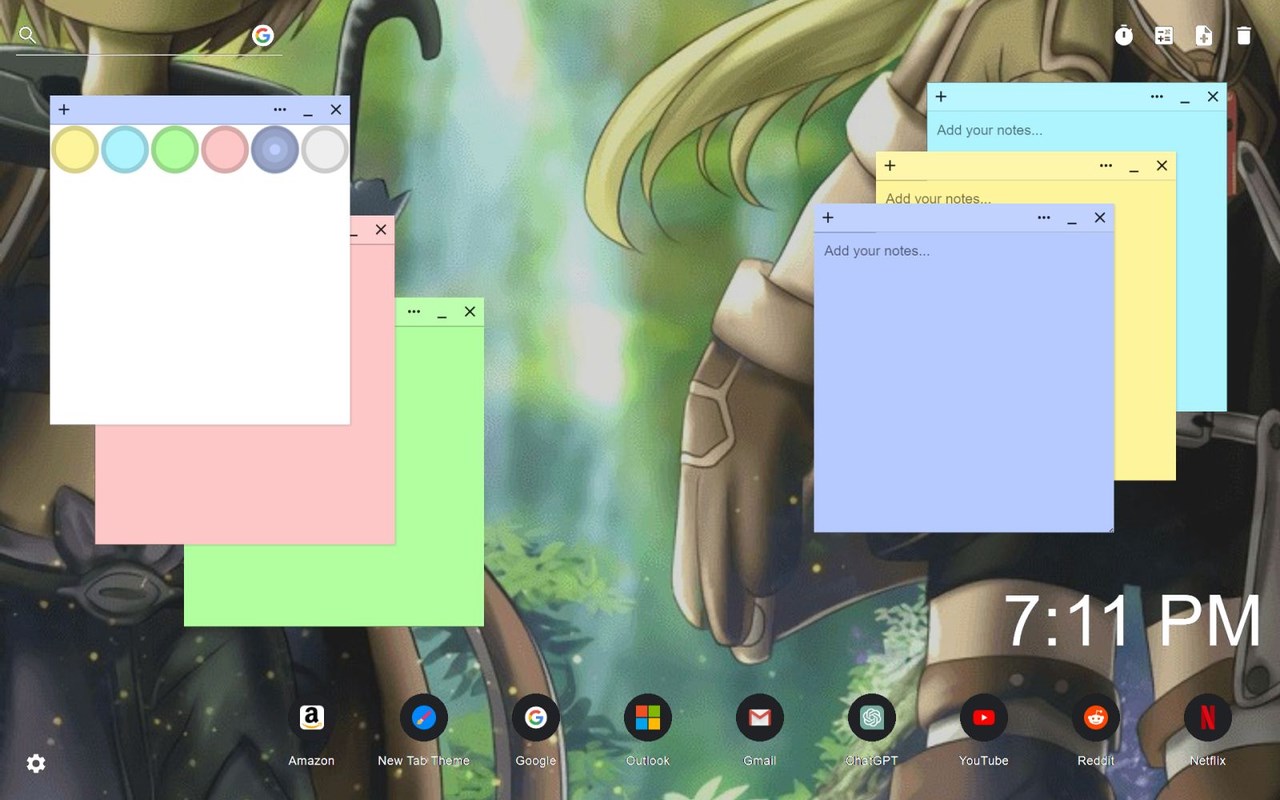The image size is (1280, 800).
Task: Minimize the blue 'Add your notes' note
Action: click(x=1072, y=220)
